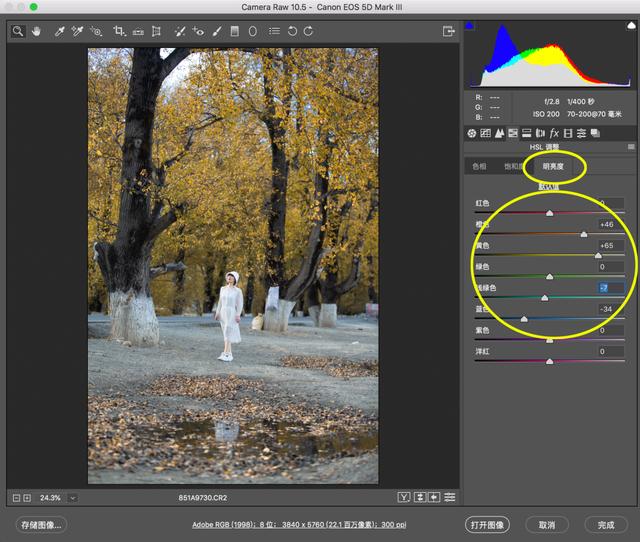This screenshot has width=640, height=542.
Task: Open the Snapshots panel tab
Action: pyautogui.click(x=595, y=133)
